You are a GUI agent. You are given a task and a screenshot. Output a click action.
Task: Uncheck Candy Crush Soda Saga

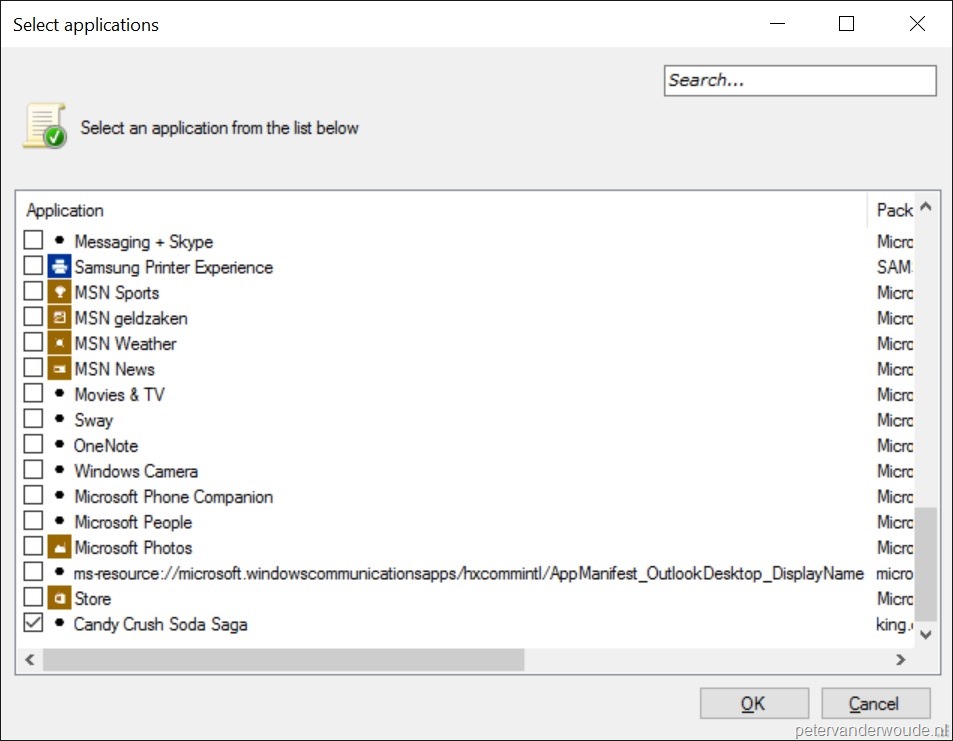coord(33,623)
